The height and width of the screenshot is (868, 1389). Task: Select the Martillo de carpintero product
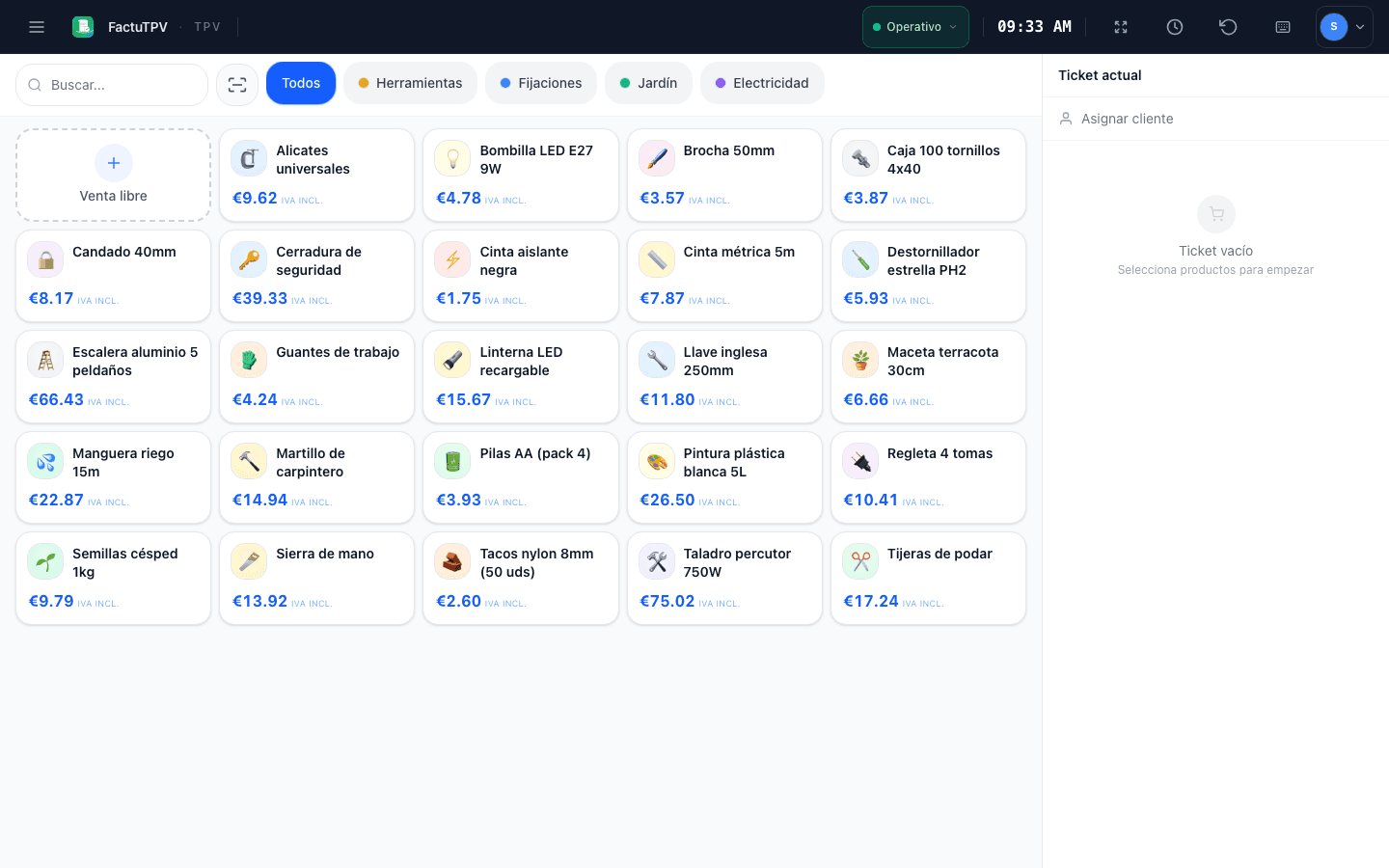[x=316, y=477]
